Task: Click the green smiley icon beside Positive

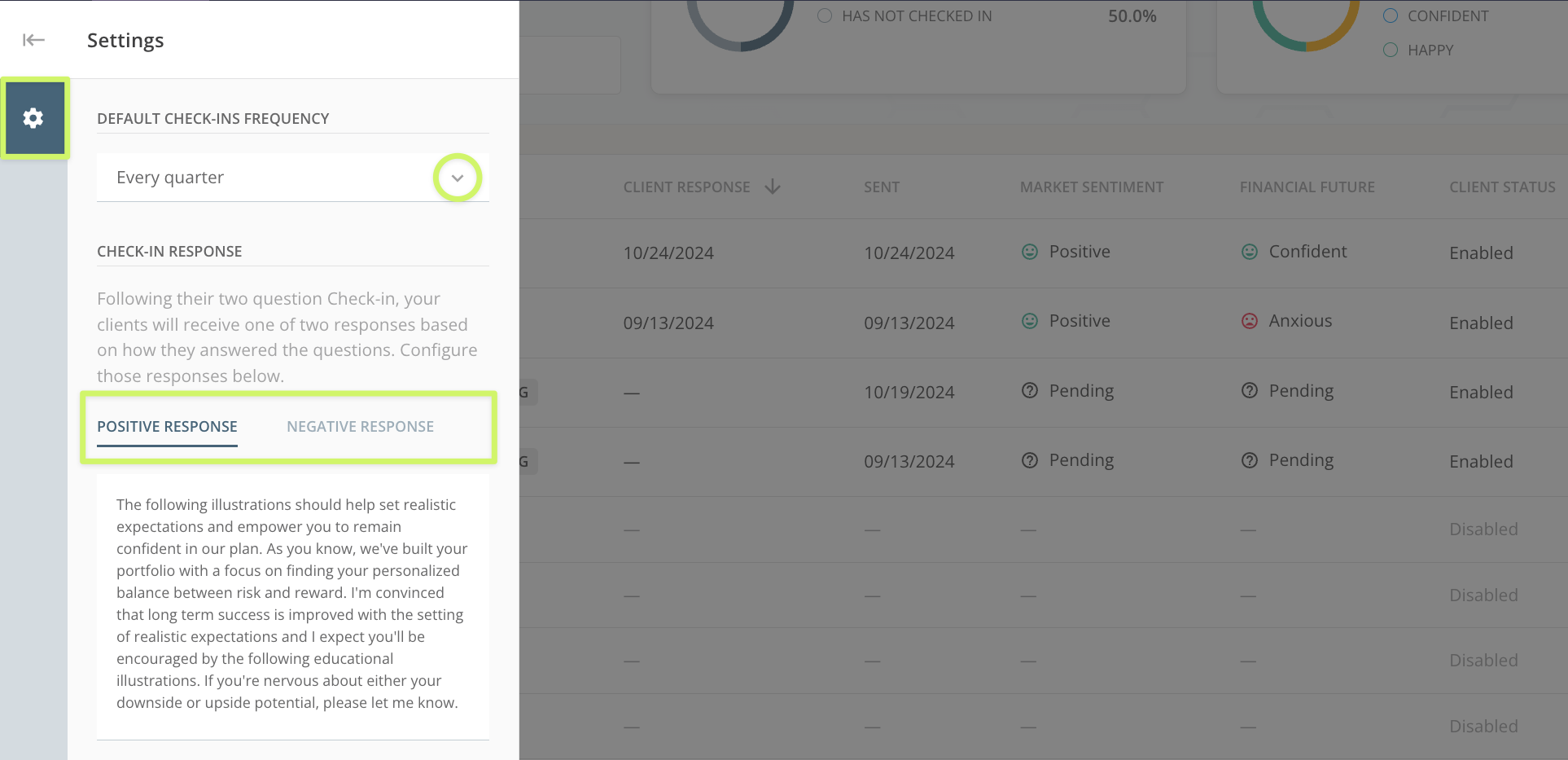Action: pos(1030,252)
